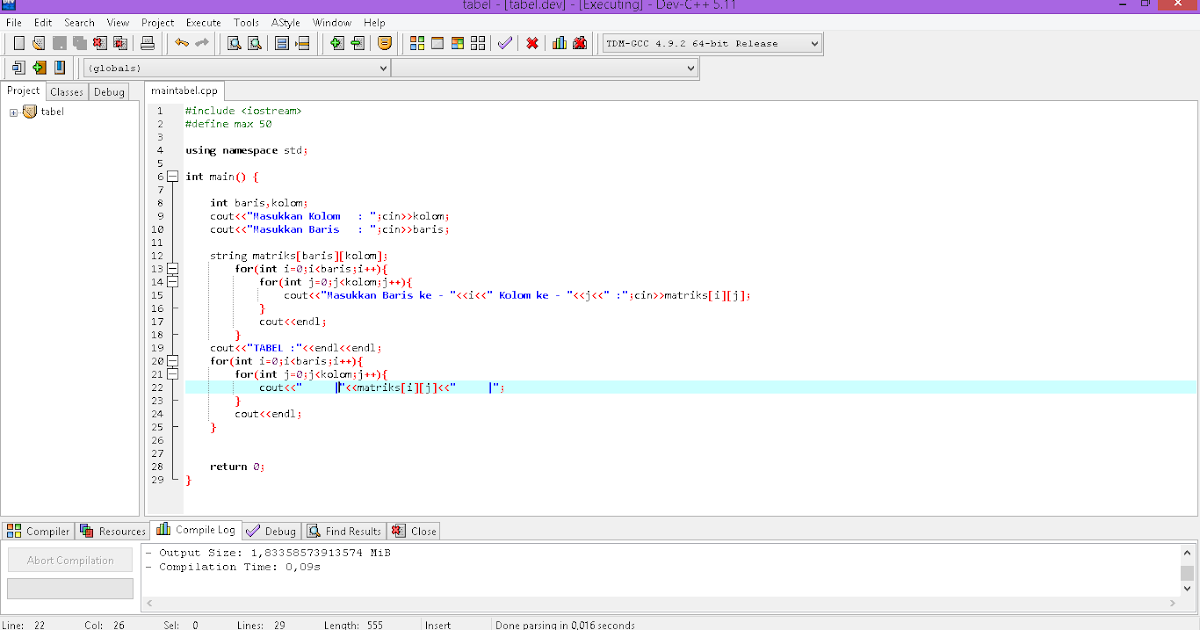Undo the last edit
This screenshot has width=1200, height=630.
(x=180, y=43)
